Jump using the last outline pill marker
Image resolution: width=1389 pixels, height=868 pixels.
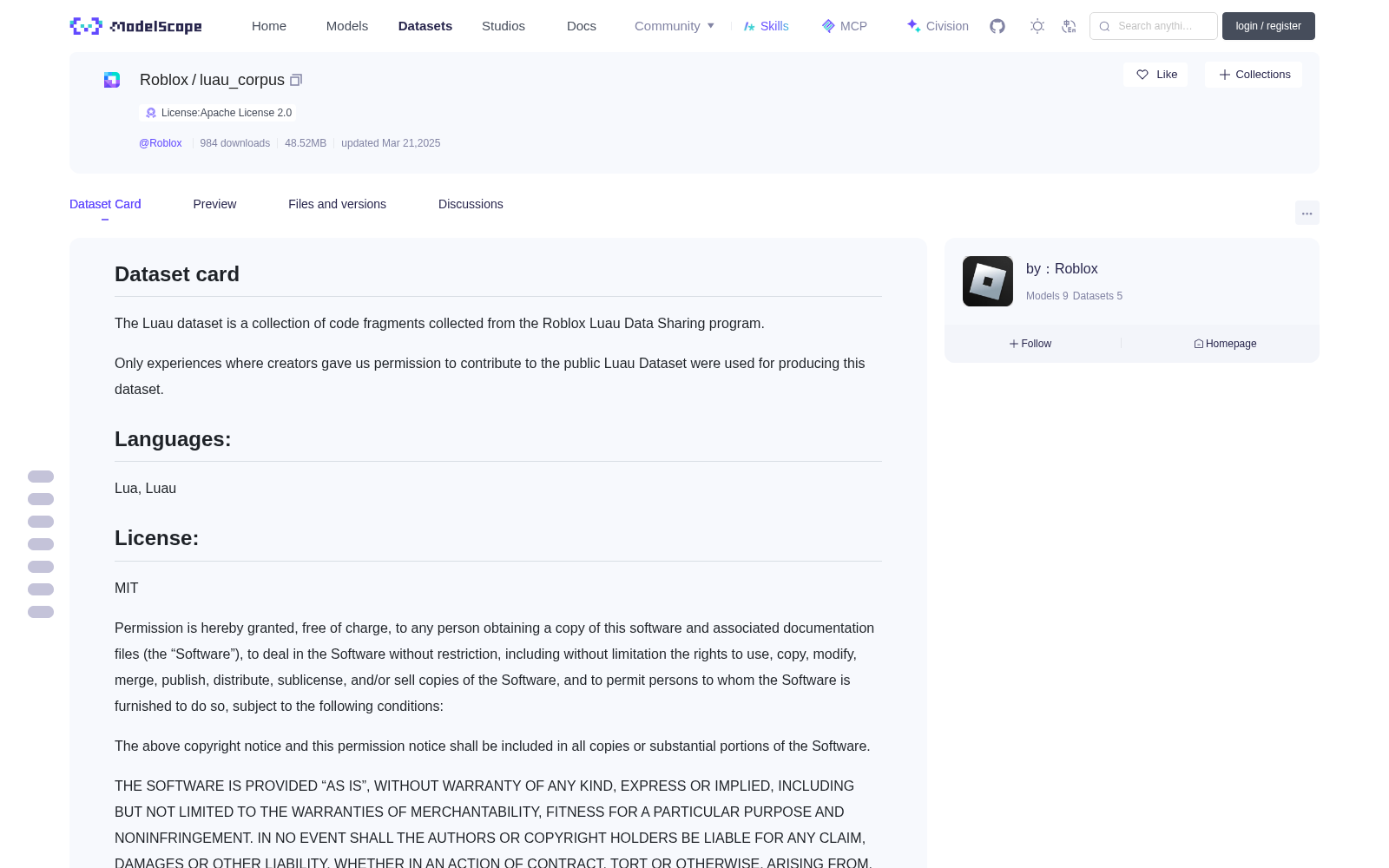[41, 612]
